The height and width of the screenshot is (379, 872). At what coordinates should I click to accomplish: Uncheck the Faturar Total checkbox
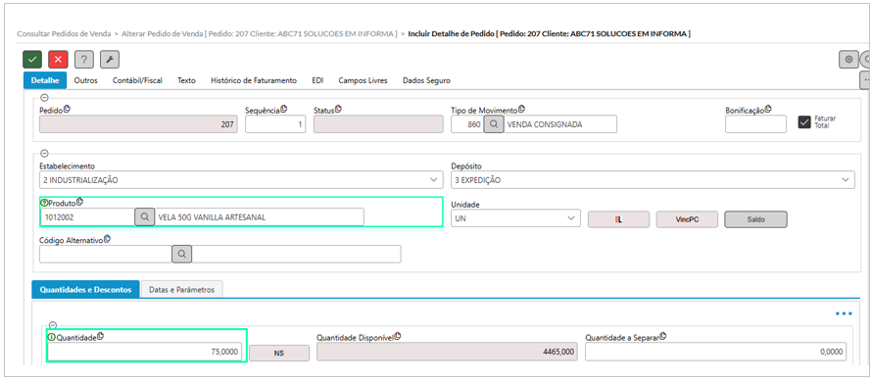point(804,122)
